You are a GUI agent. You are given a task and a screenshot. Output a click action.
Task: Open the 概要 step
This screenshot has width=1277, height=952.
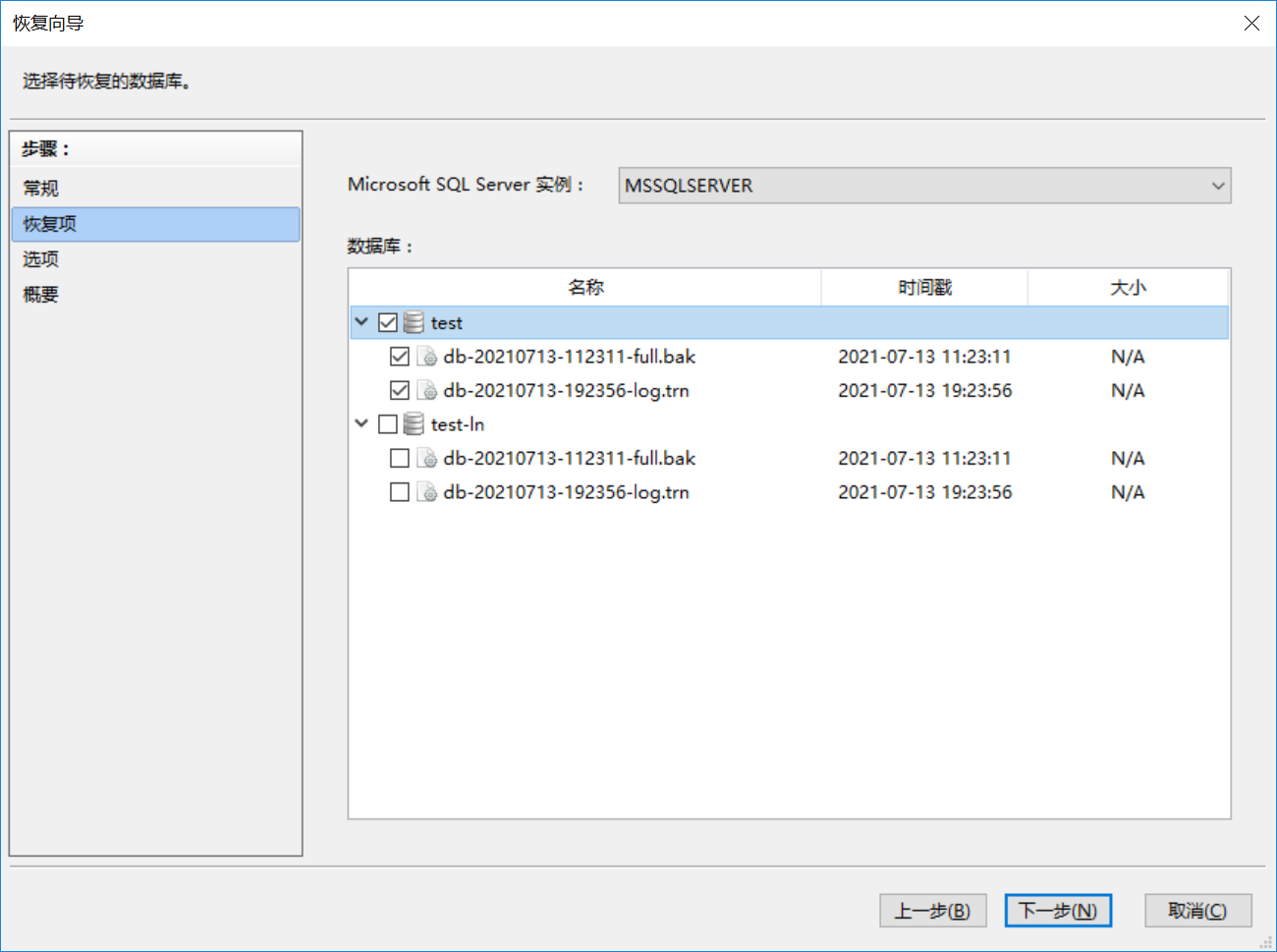41,295
